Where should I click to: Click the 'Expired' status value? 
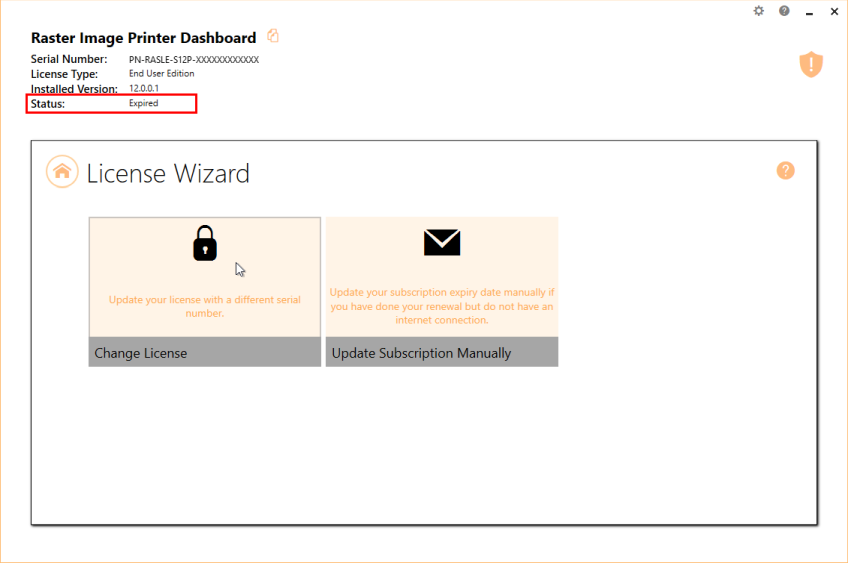pyautogui.click(x=143, y=103)
